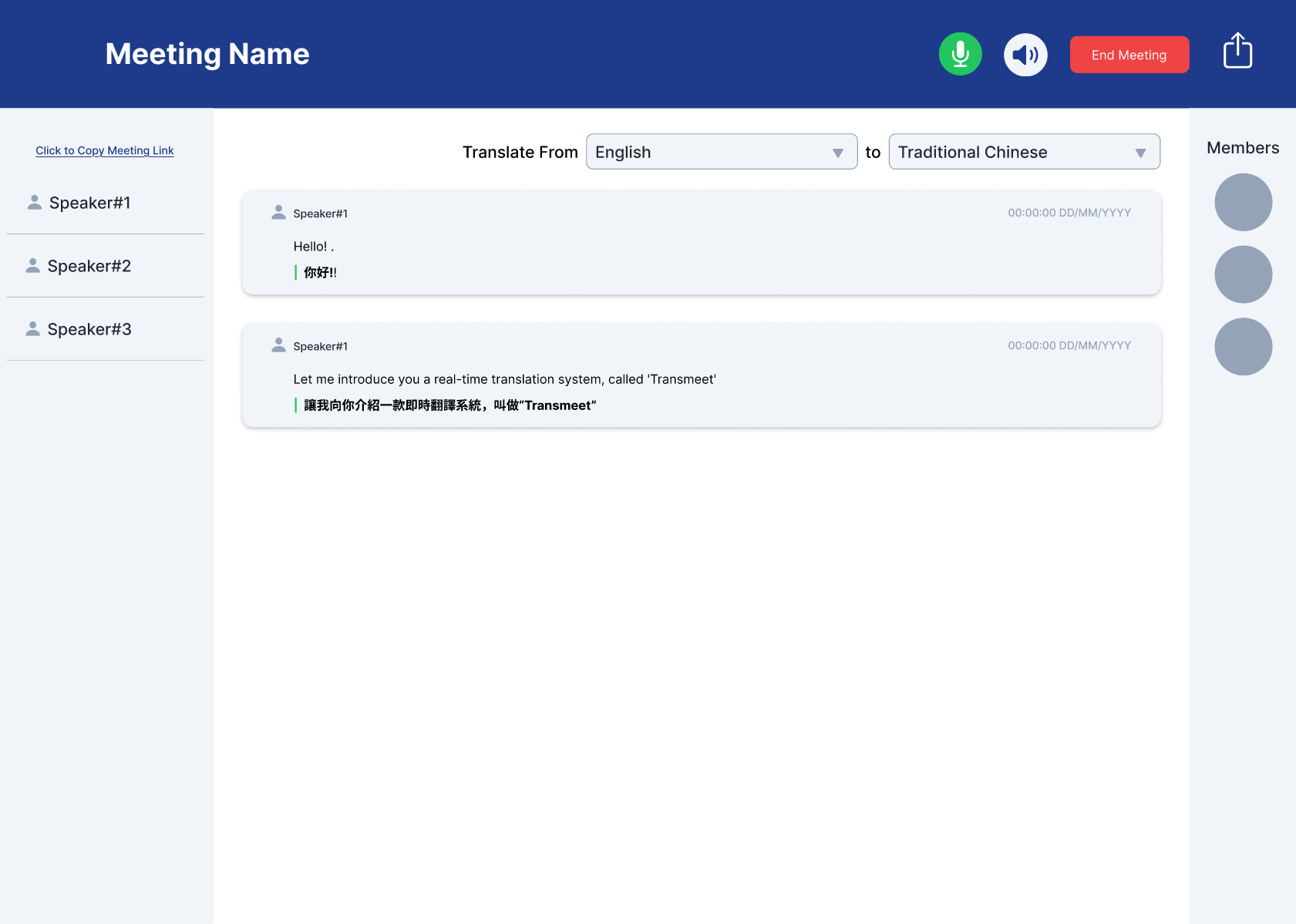
Task: Click the Meeting Name title
Action: 207,54
